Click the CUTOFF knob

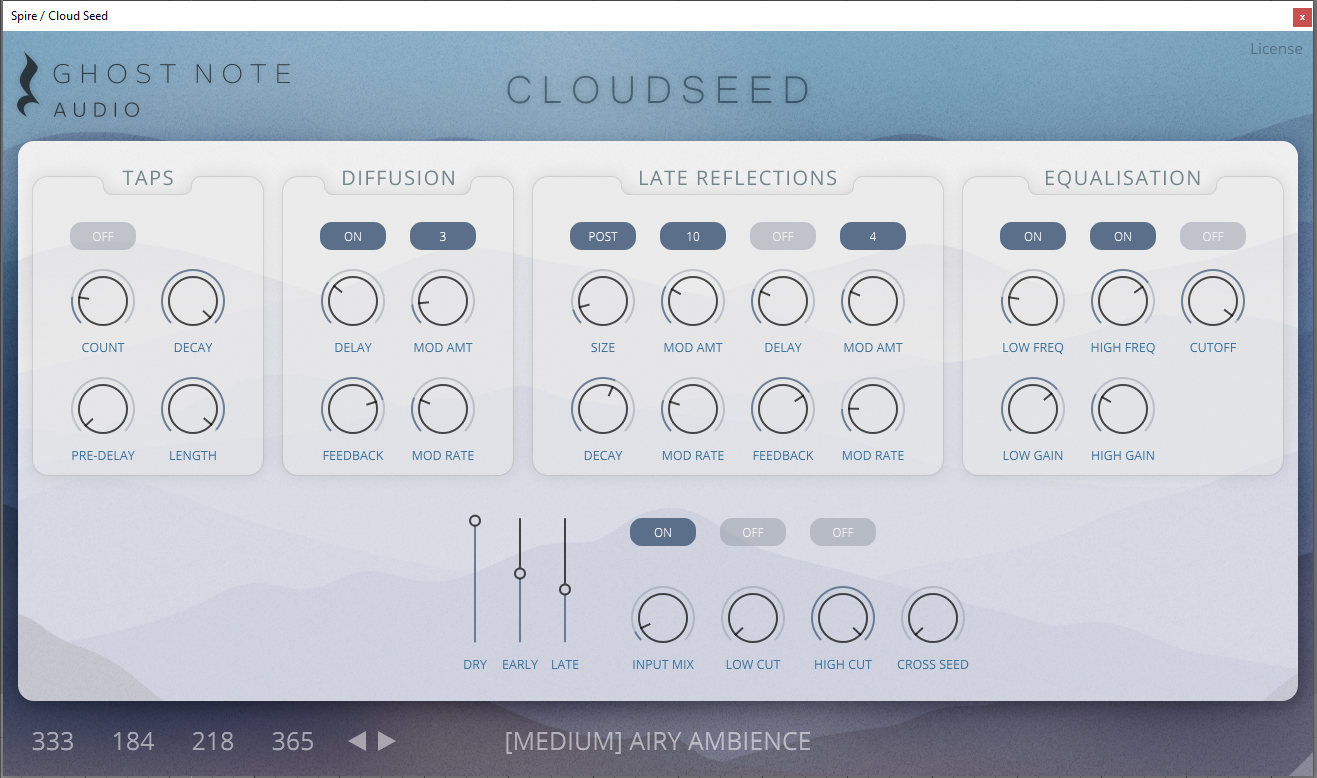pyautogui.click(x=1213, y=301)
